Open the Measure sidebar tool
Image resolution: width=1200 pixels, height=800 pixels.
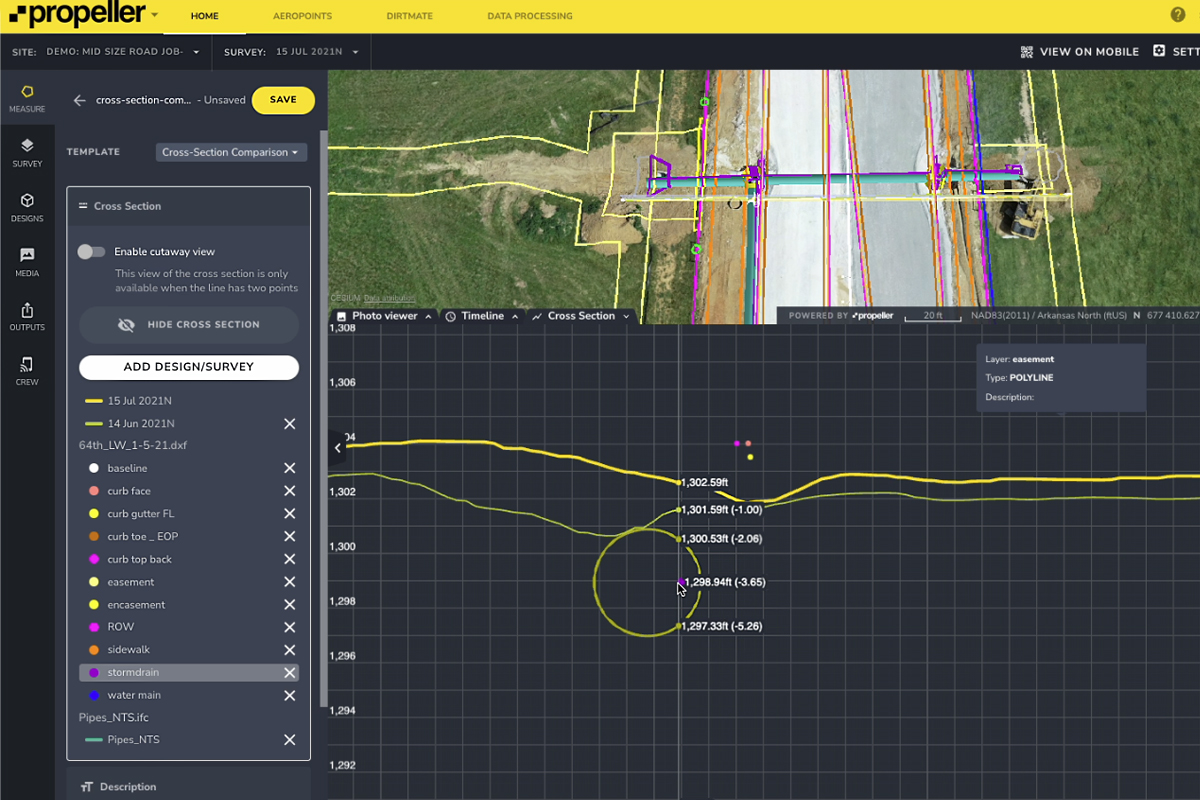pyautogui.click(x=27, y=98)
